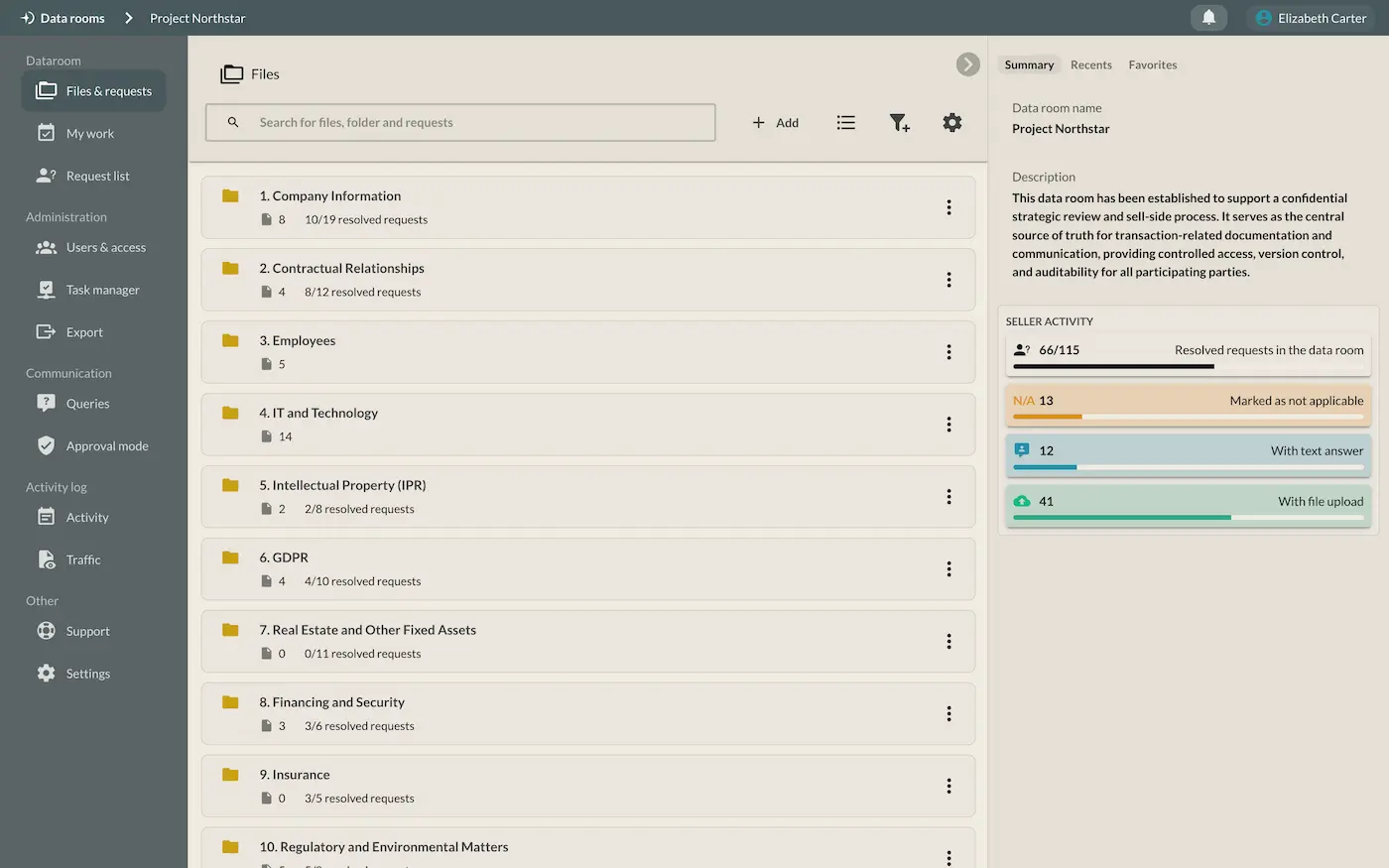
Task: Open folder 3. Employees
Action: tap(588, 352)
